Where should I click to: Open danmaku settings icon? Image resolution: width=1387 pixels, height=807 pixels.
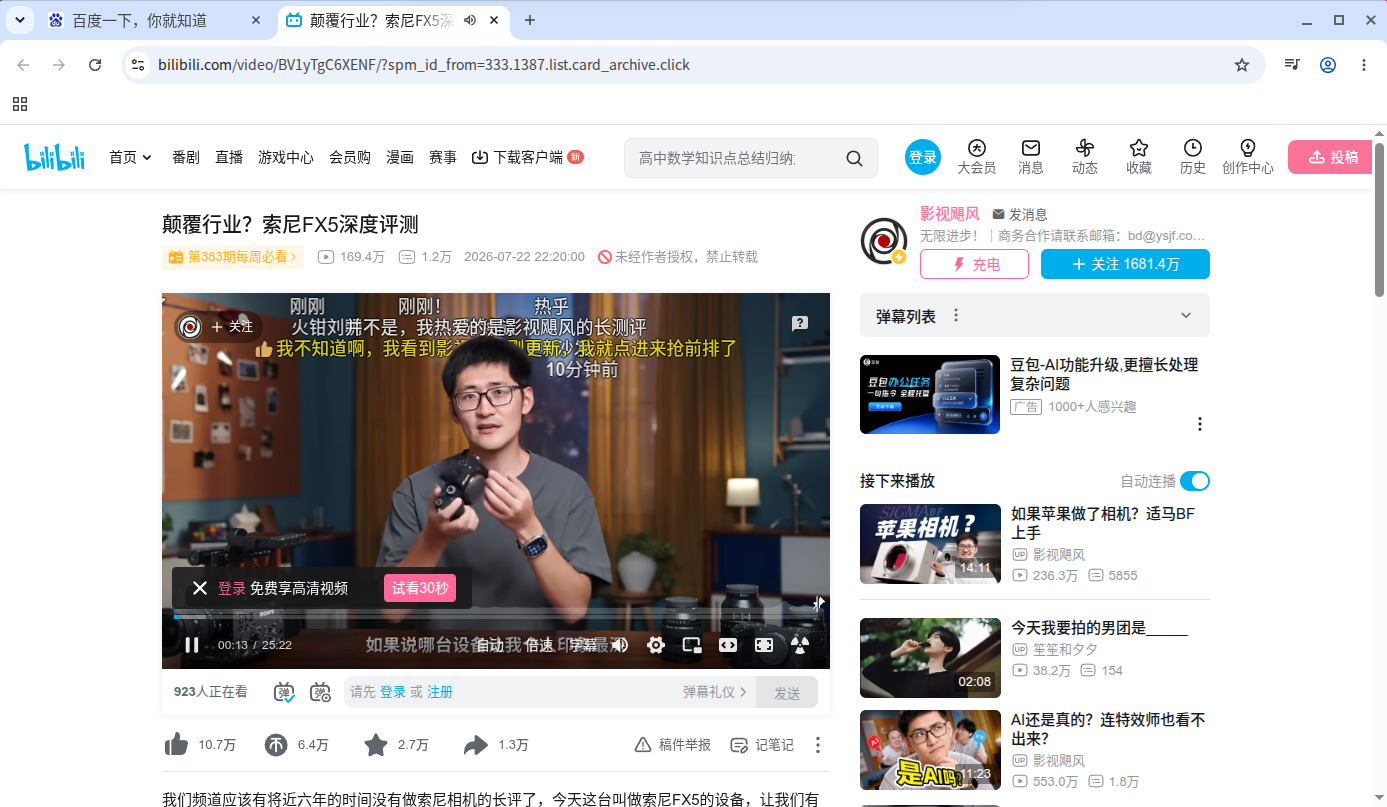tap(320, 691)
